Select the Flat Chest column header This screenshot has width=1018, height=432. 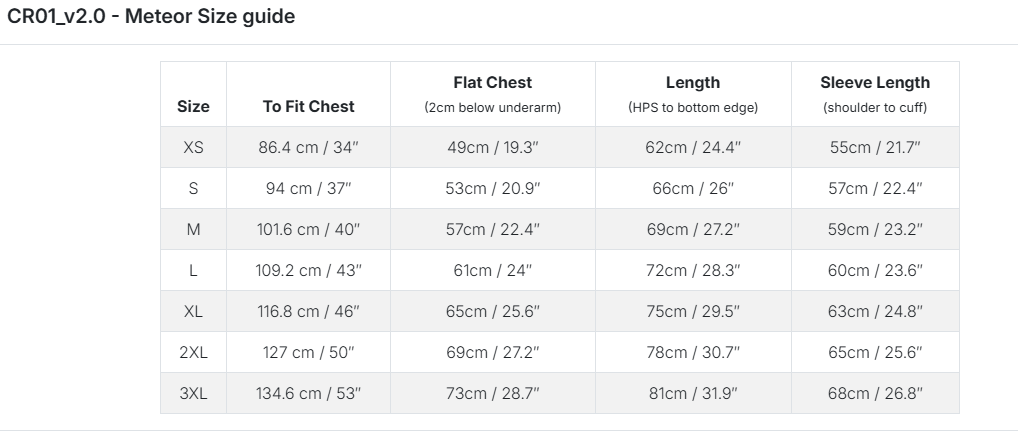click(493, 94)
